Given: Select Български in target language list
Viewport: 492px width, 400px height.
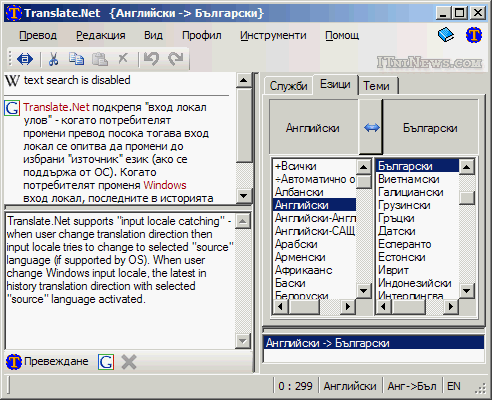Looking at the screenshot, I should (x=418, y=166).
